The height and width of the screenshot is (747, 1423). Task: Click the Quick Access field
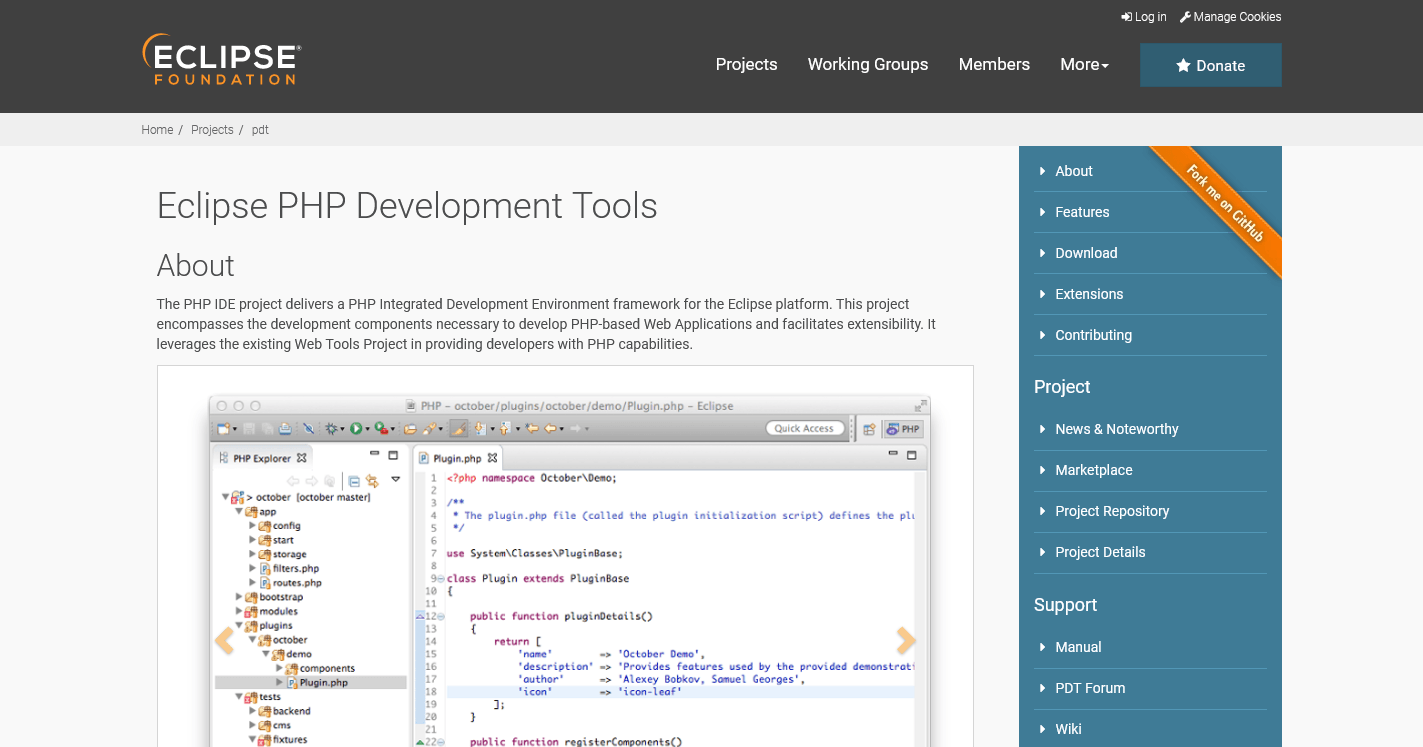point(805,427)
